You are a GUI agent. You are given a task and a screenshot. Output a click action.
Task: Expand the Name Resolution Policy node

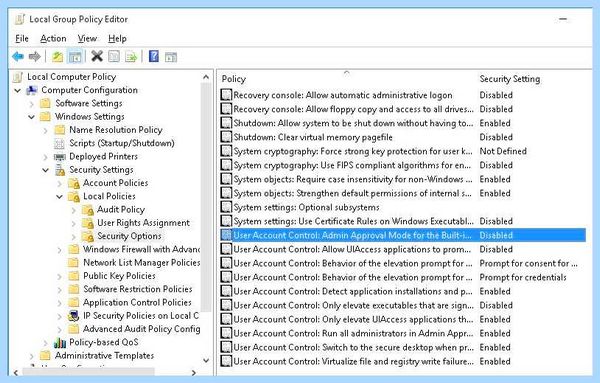pyautogui.click(x=46, y=130)
